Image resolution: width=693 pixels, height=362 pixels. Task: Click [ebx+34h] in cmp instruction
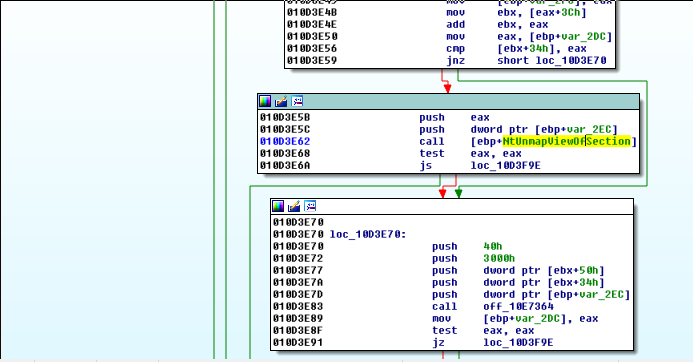[x=526, y=49]
